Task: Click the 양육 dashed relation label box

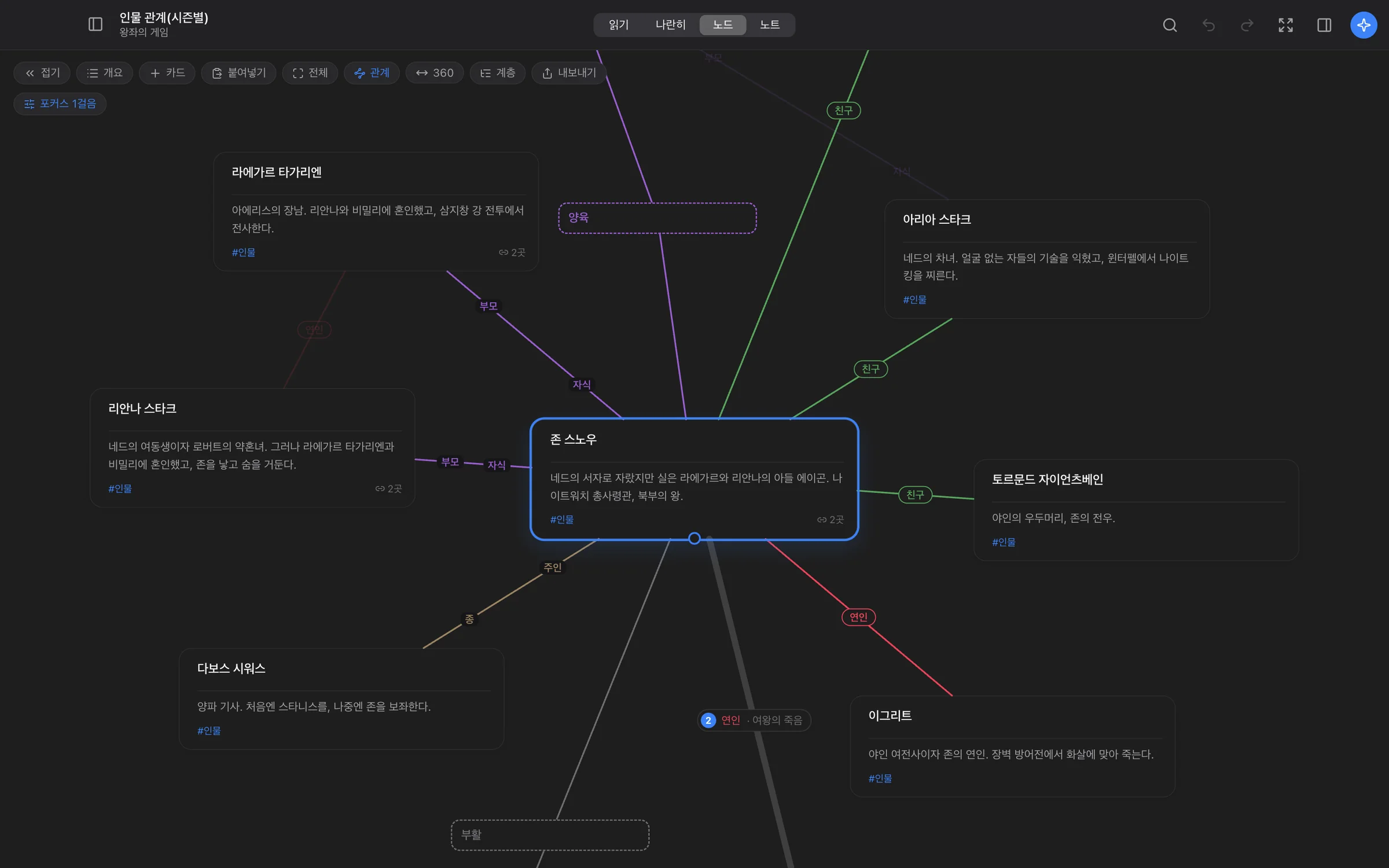Action: pyautogui.click(x=657, y=218)
